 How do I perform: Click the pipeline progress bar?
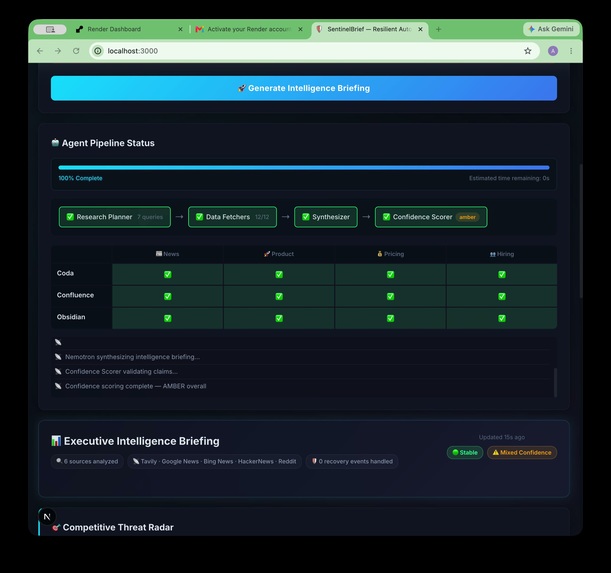(x=304, y=168)
